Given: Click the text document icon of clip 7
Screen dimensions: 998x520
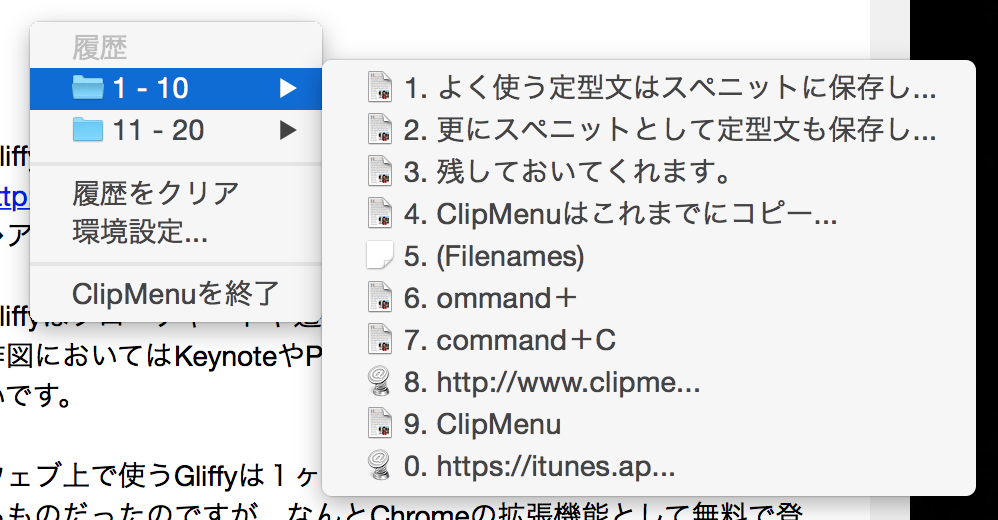Looking at the screenshot, I should tap(380, 339).
